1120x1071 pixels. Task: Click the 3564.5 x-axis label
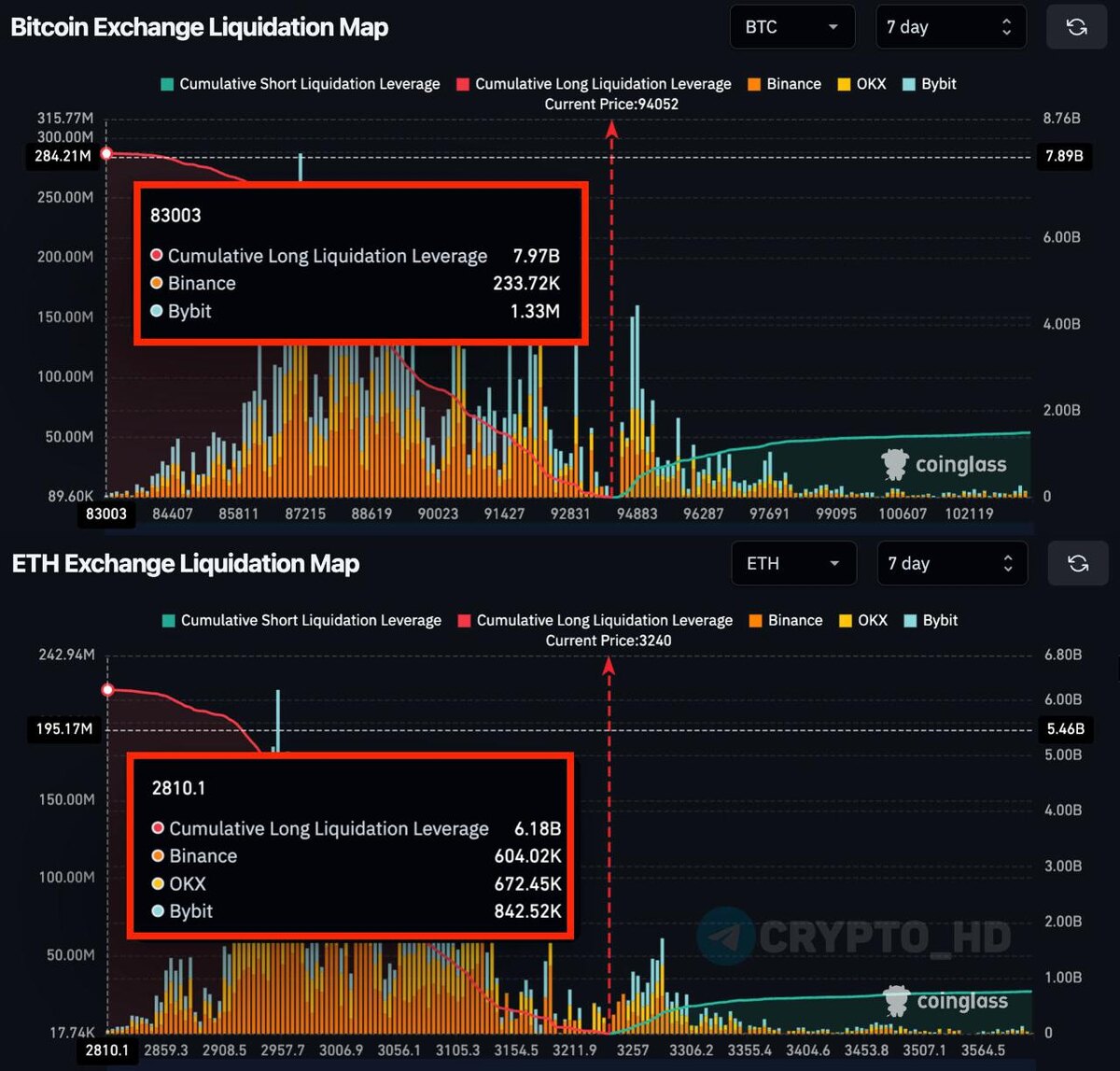tap(982, 1050)
